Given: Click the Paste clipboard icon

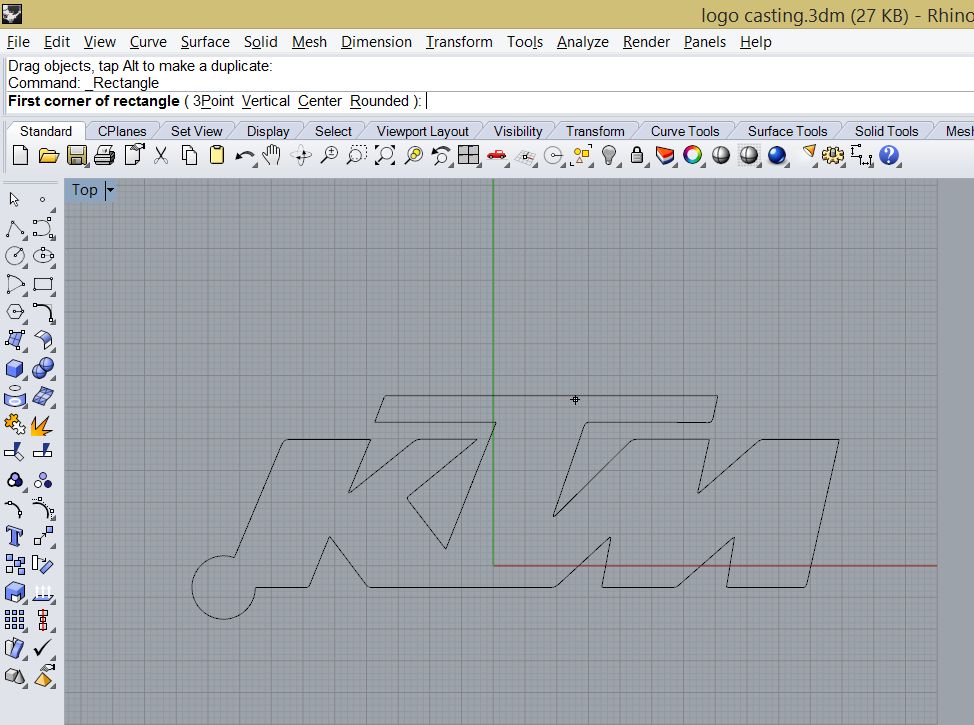Looking at the screenshot, I should coord(217,155).
